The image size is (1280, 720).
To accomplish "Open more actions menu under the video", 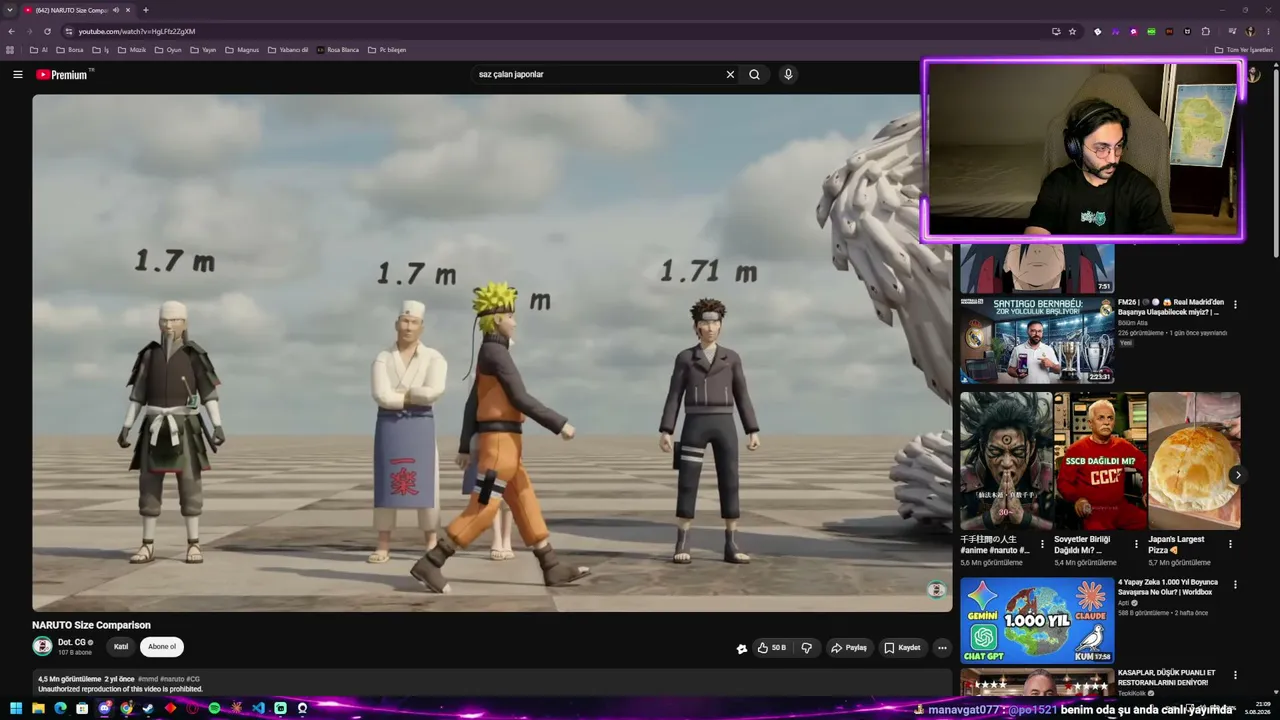I will pos(942,648).
